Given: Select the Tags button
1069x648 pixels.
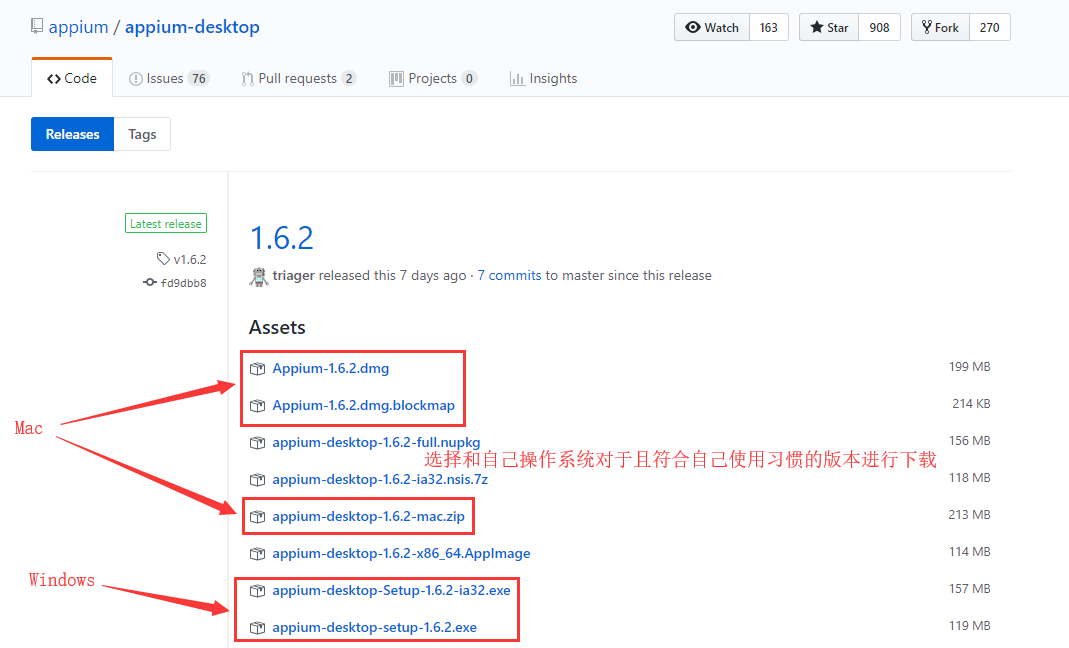Looking at the screenshot, I should click(x=142, y=134).
